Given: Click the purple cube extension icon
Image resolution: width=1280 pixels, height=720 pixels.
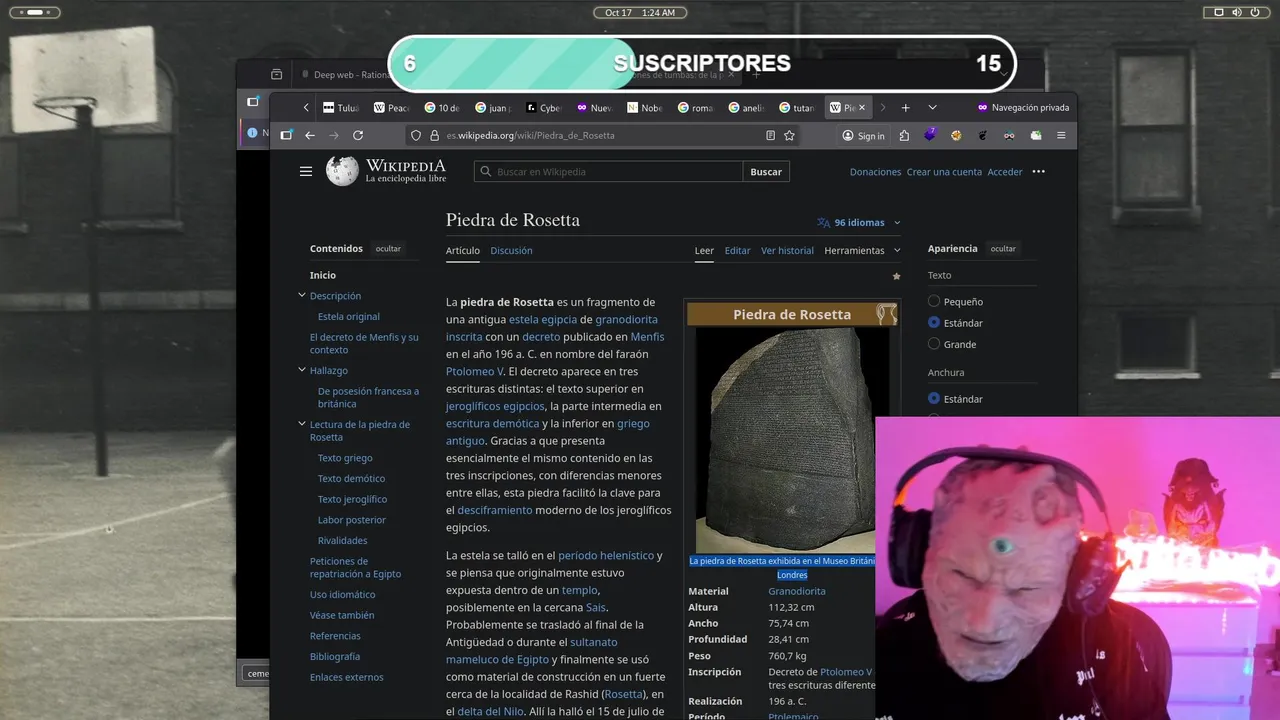Looking at the screenshot, I should pyautogui.click(x=930, y=135).
